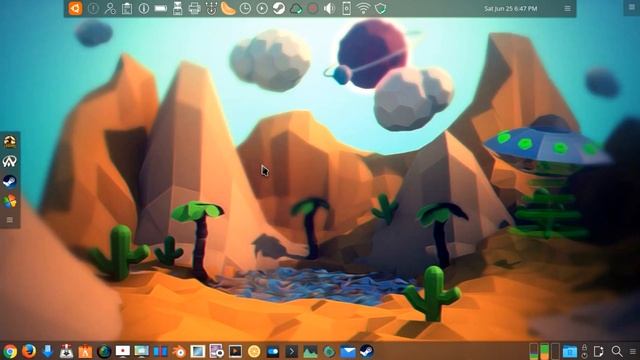Click the green and orange system monitor bar
640x360 pixels.
point(544,351)
